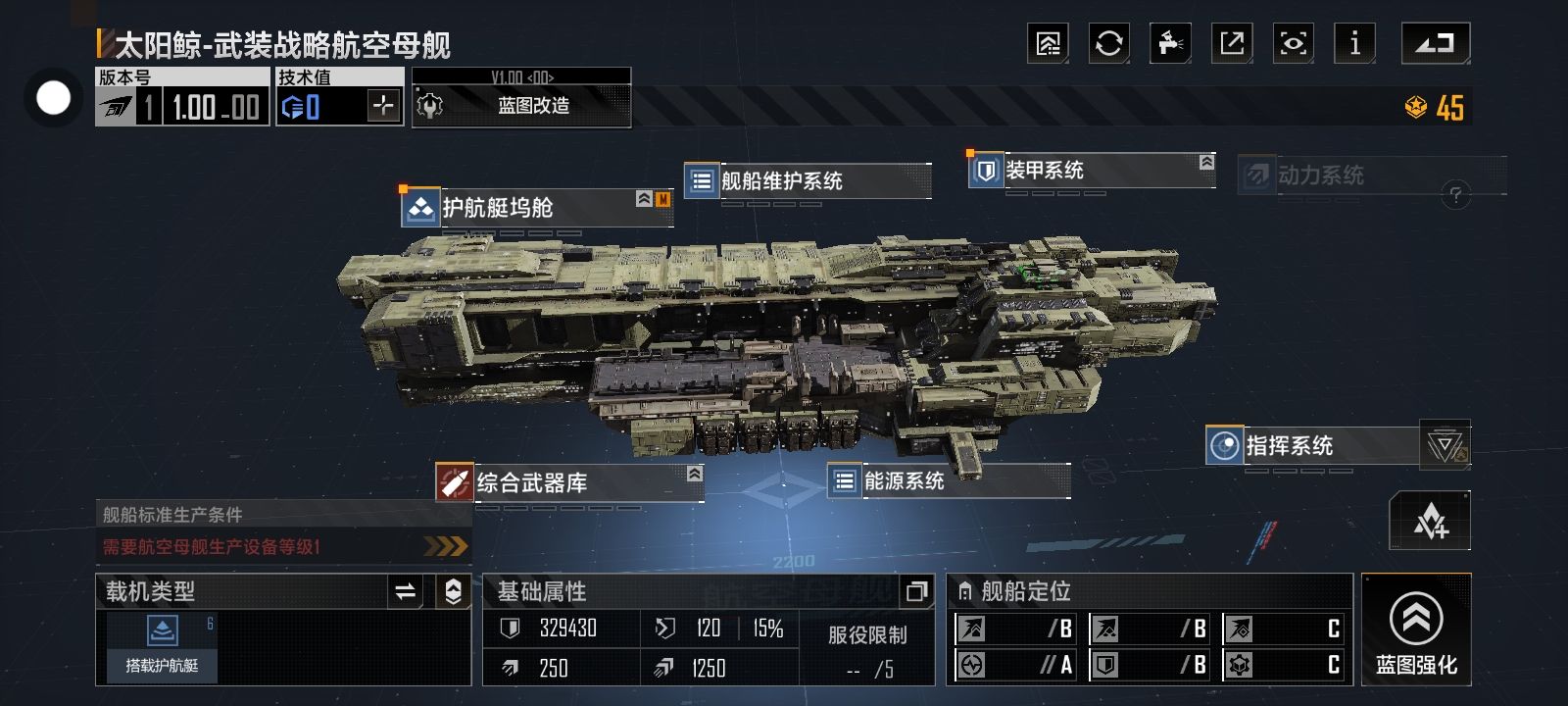This screenshot has width=1568, height=706.
Task: Click the return back arrow icon
Action: 1436,43
